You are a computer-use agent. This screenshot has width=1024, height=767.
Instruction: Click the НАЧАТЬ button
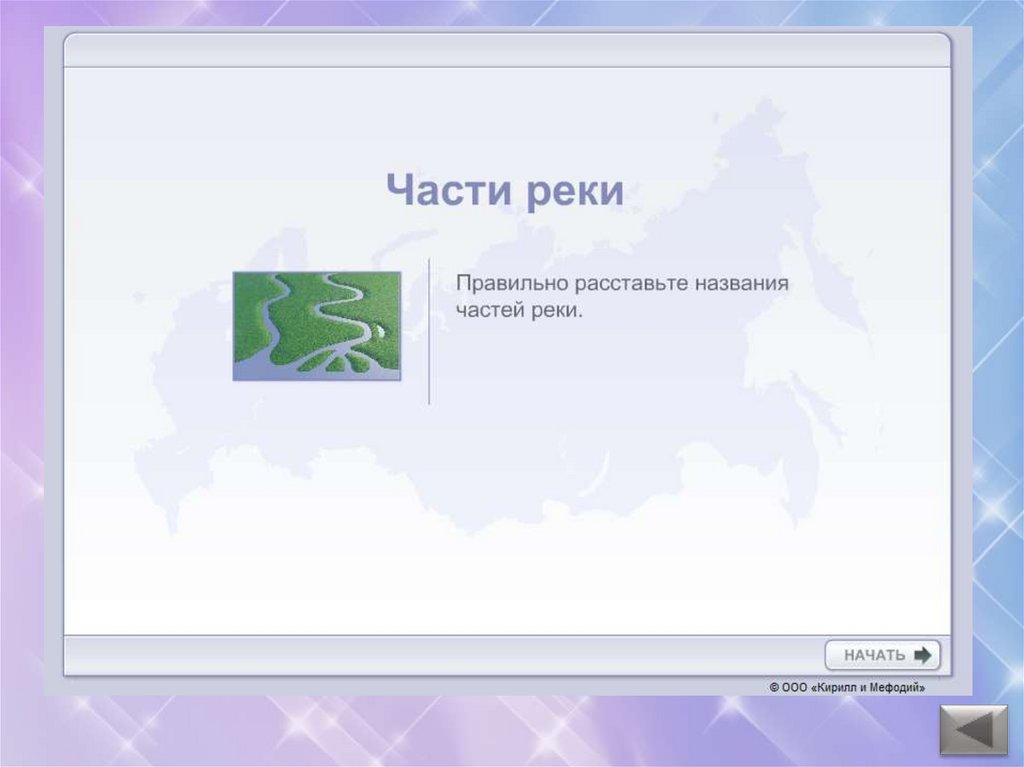[x=882, y=655]
